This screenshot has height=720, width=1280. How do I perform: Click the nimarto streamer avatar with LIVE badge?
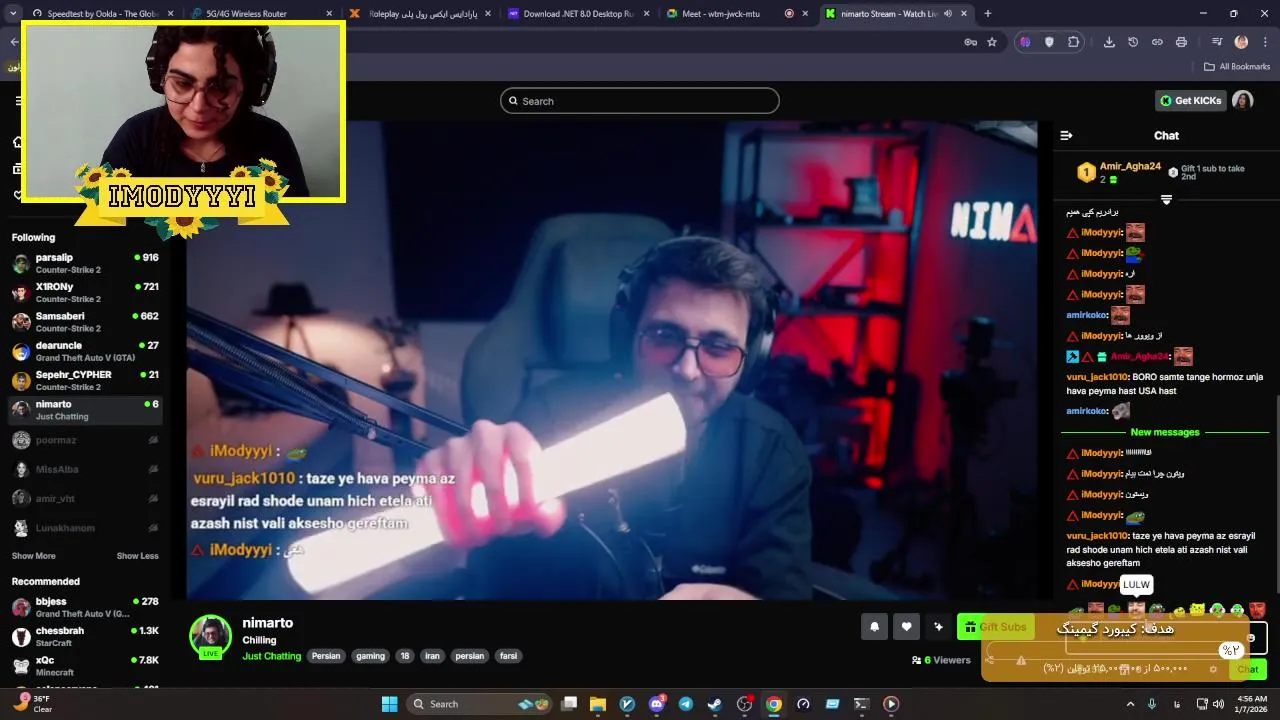point(211,637)
